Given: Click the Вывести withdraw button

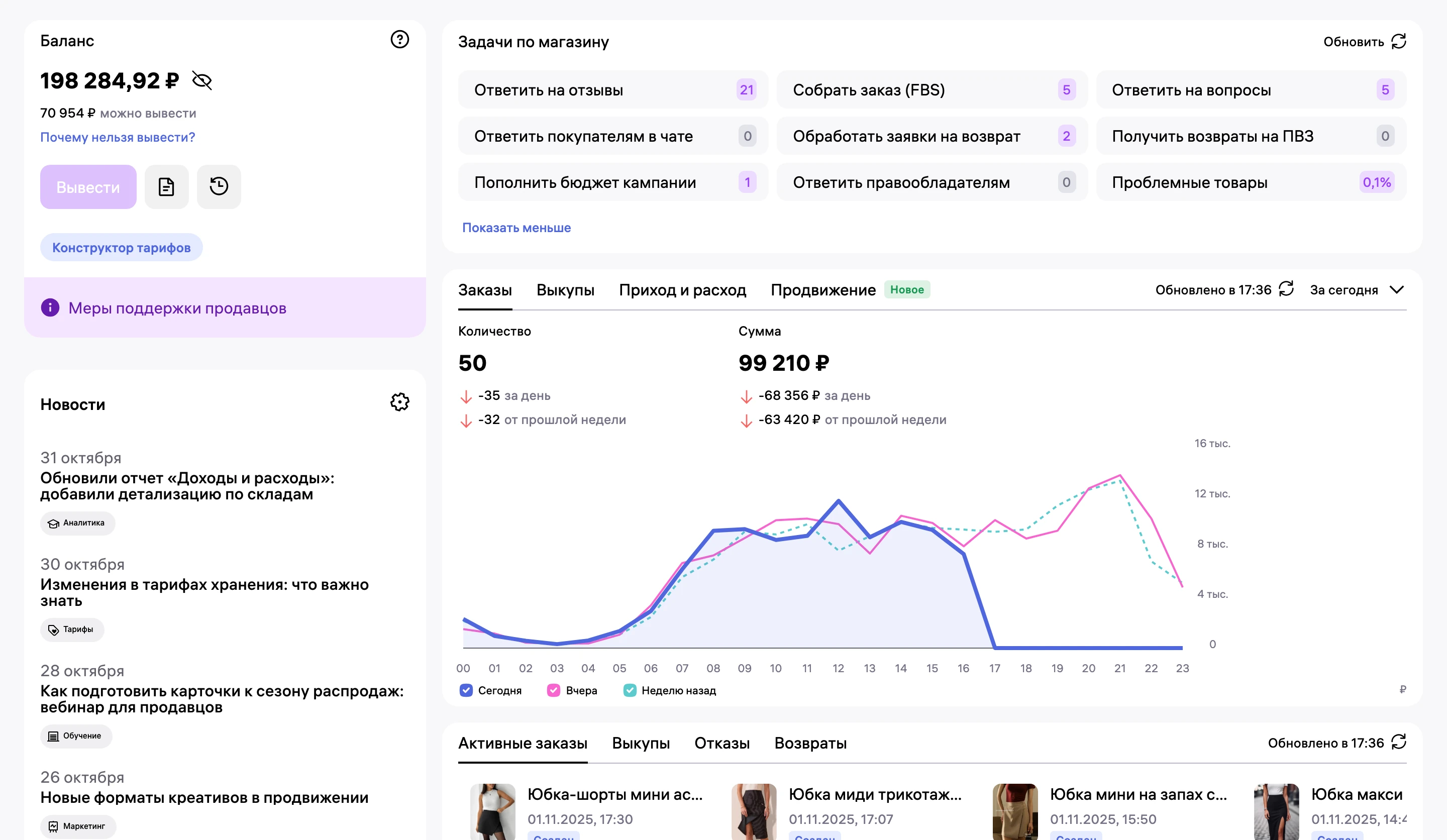Looking at the screenshot, I should click(88, 186).
